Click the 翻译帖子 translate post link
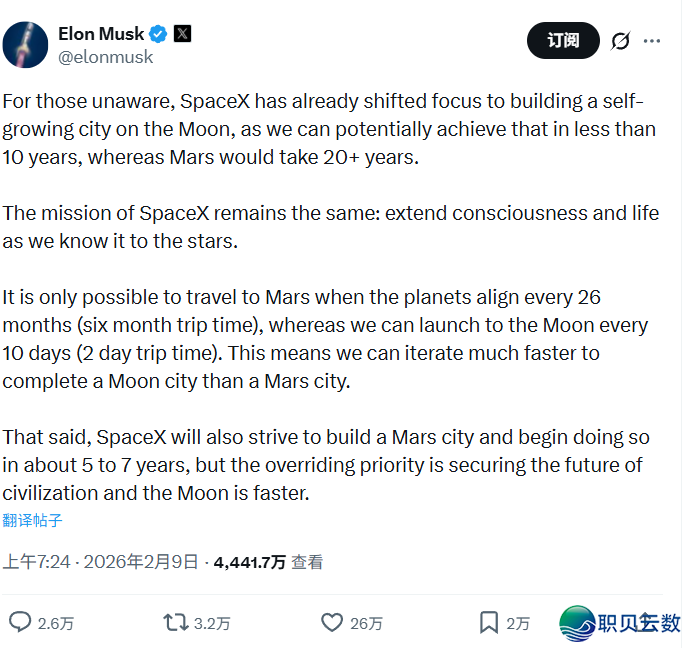 [32, 520]
